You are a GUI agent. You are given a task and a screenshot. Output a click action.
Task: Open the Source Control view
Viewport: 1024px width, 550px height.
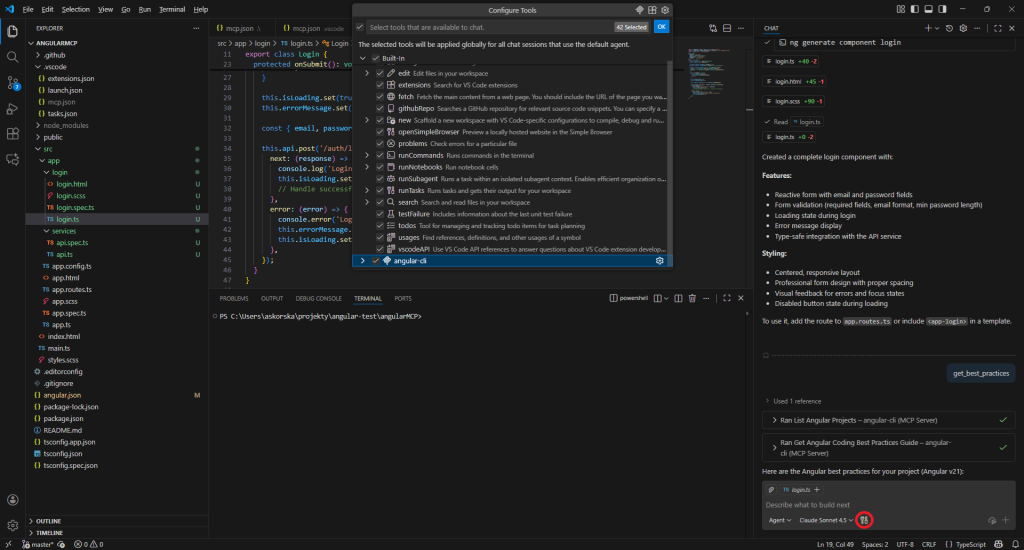coord(12,83)
